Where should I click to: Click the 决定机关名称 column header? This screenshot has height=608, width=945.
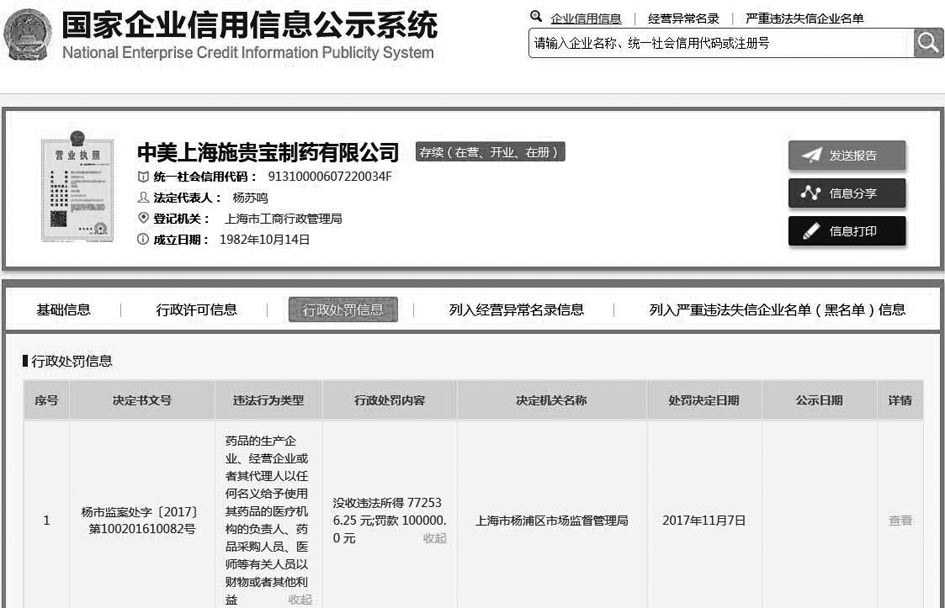(x=551, y=400)
